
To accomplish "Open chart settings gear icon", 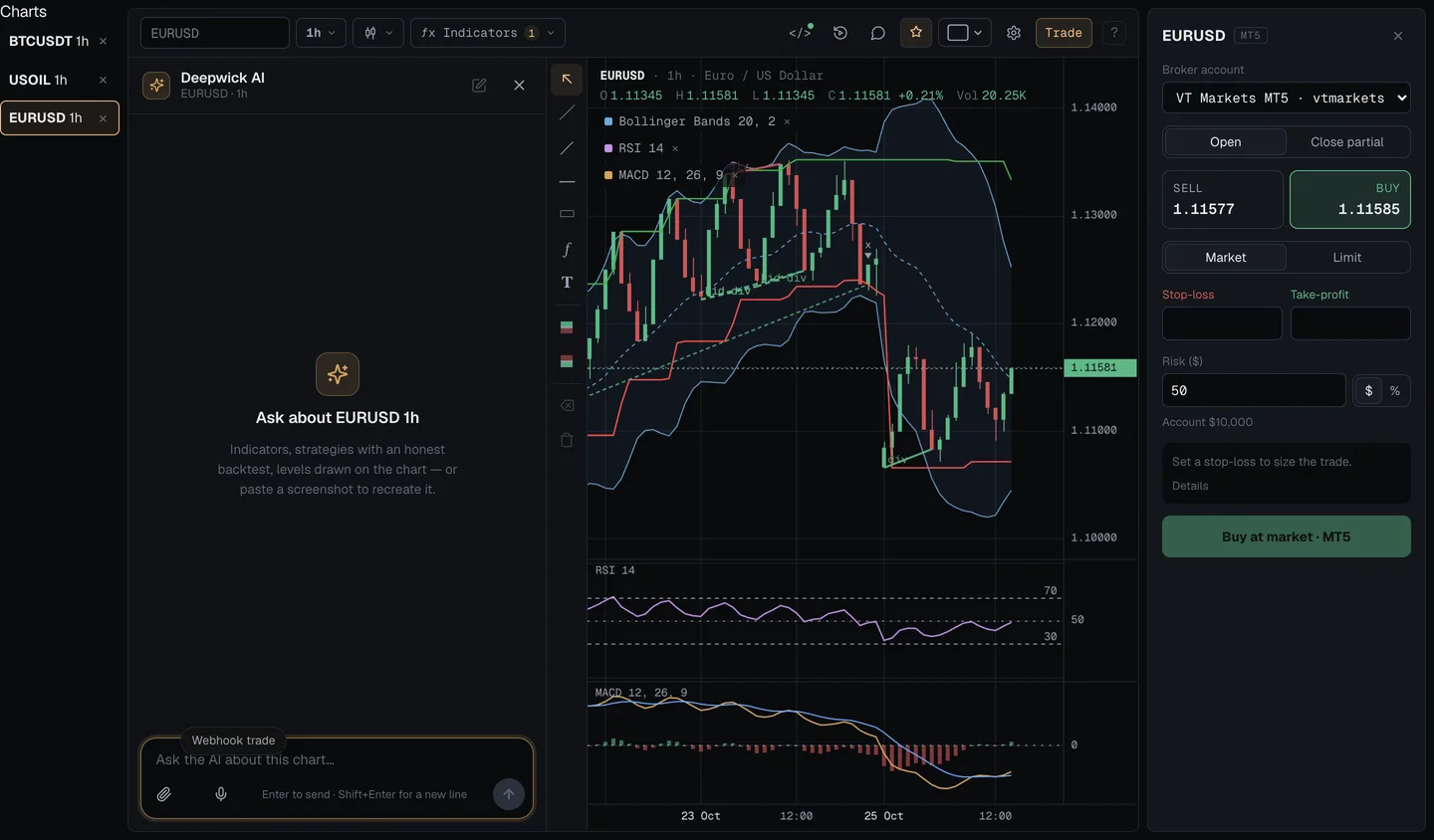I will coord(1014,33).
